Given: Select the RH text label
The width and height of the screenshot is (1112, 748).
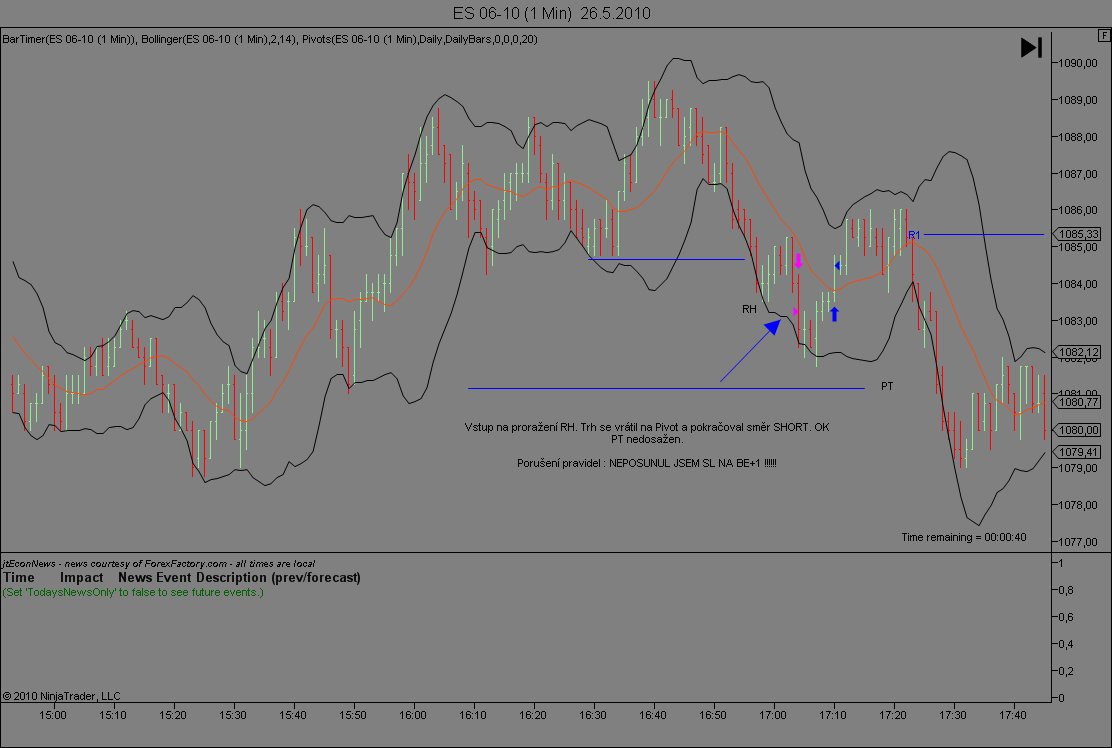Looking at the screenshot, I should coord(750,309).
